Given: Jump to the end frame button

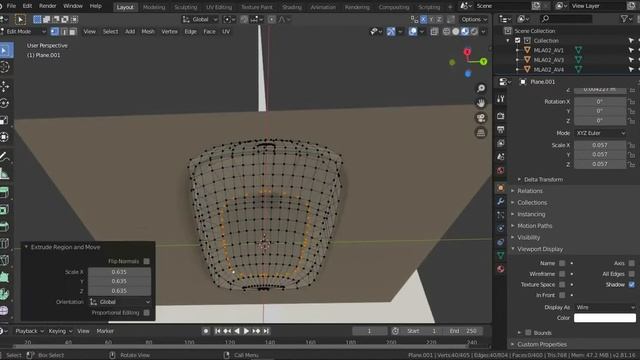Looking at the screenshot, I should pos(266,331).
